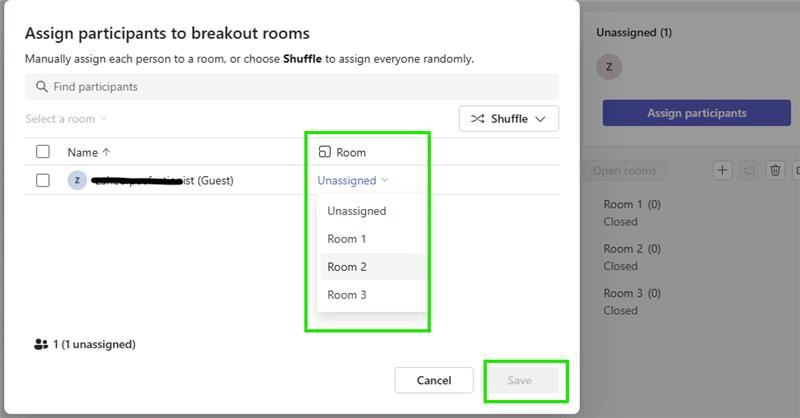This screenshot has height=418, width=800.
Task: Check the select all participants checkbox
Action: pos(42,152)
